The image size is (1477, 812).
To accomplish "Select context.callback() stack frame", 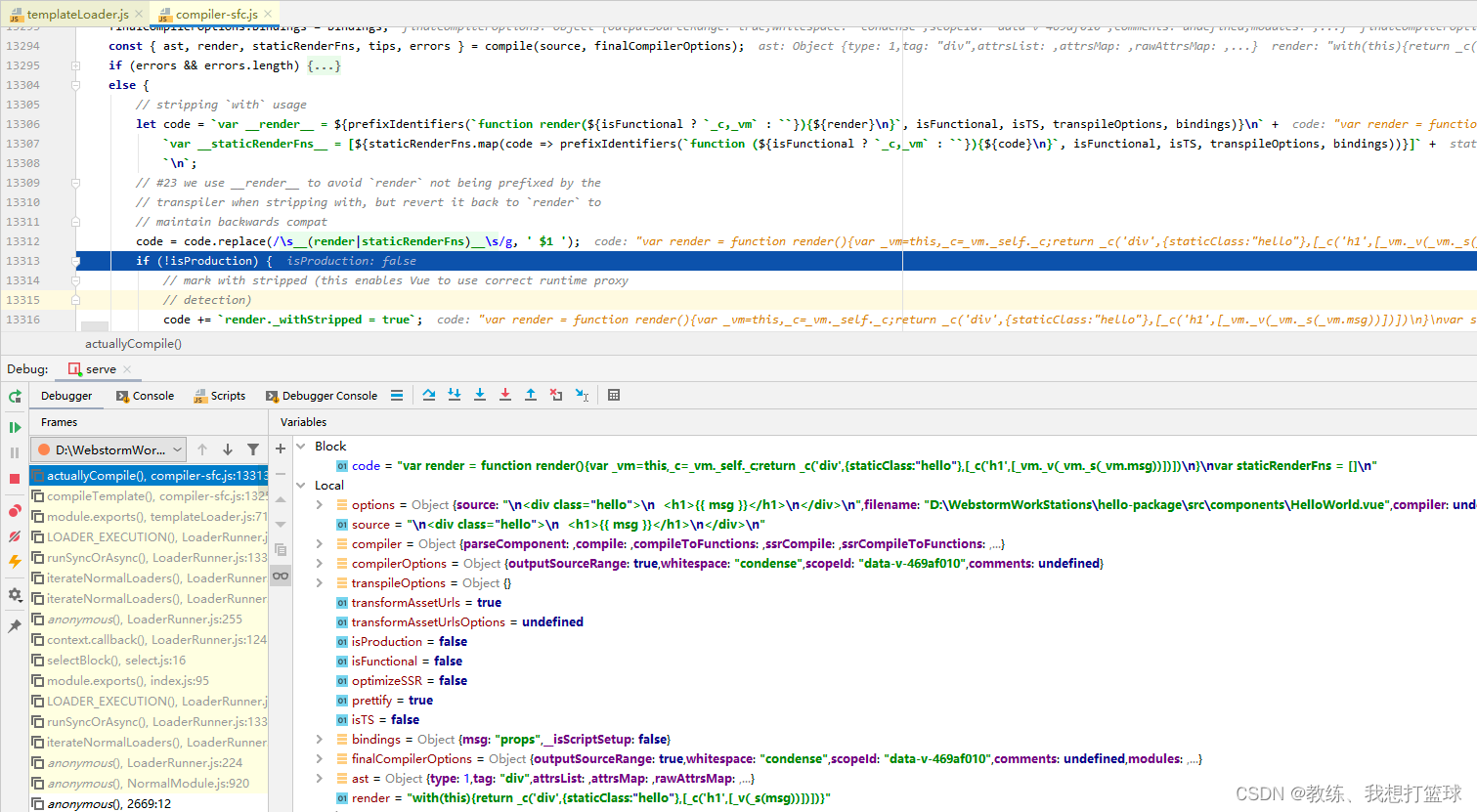I will coord(150,640).
